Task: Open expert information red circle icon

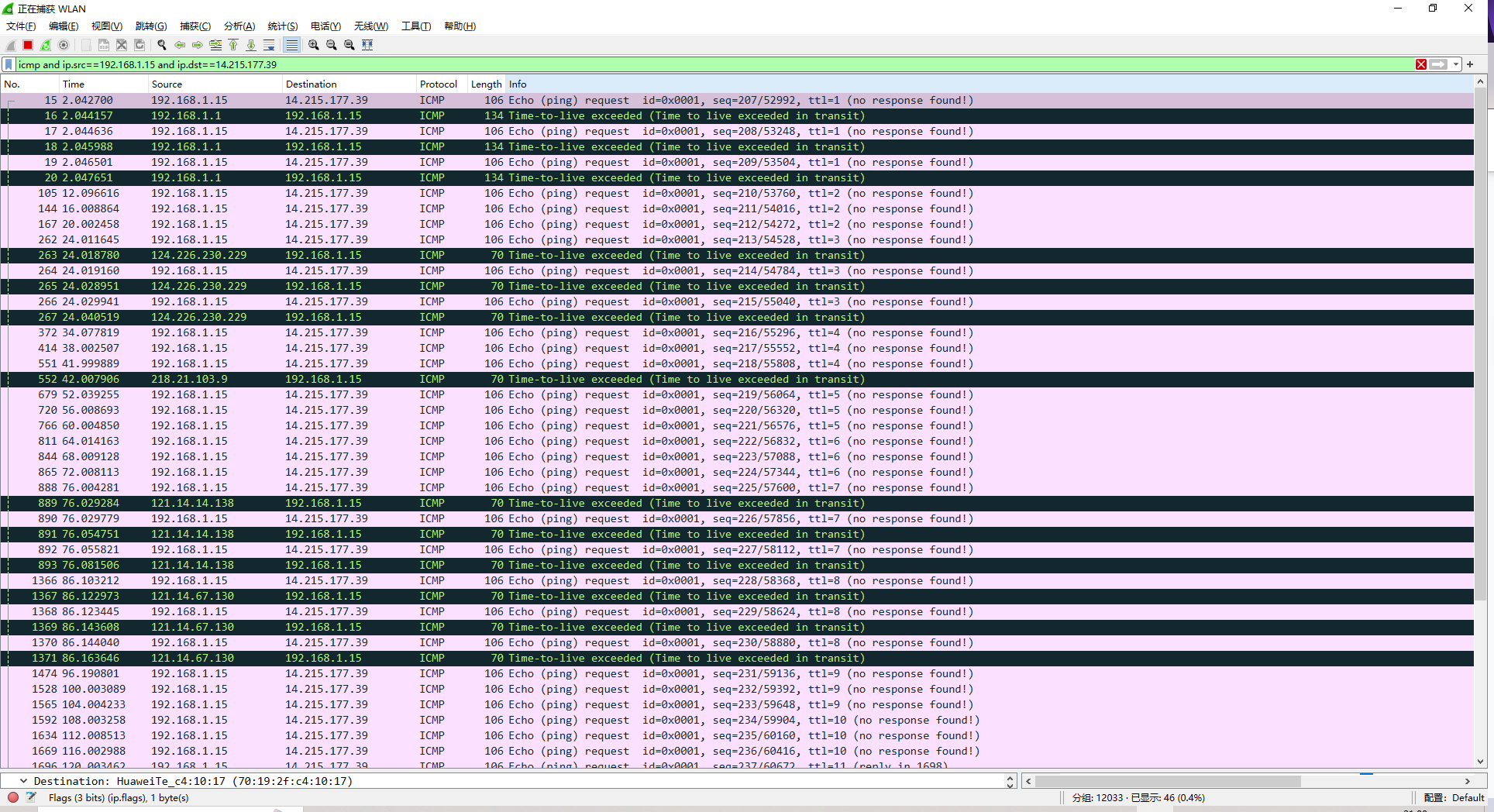Action: [x=13, y=797]
